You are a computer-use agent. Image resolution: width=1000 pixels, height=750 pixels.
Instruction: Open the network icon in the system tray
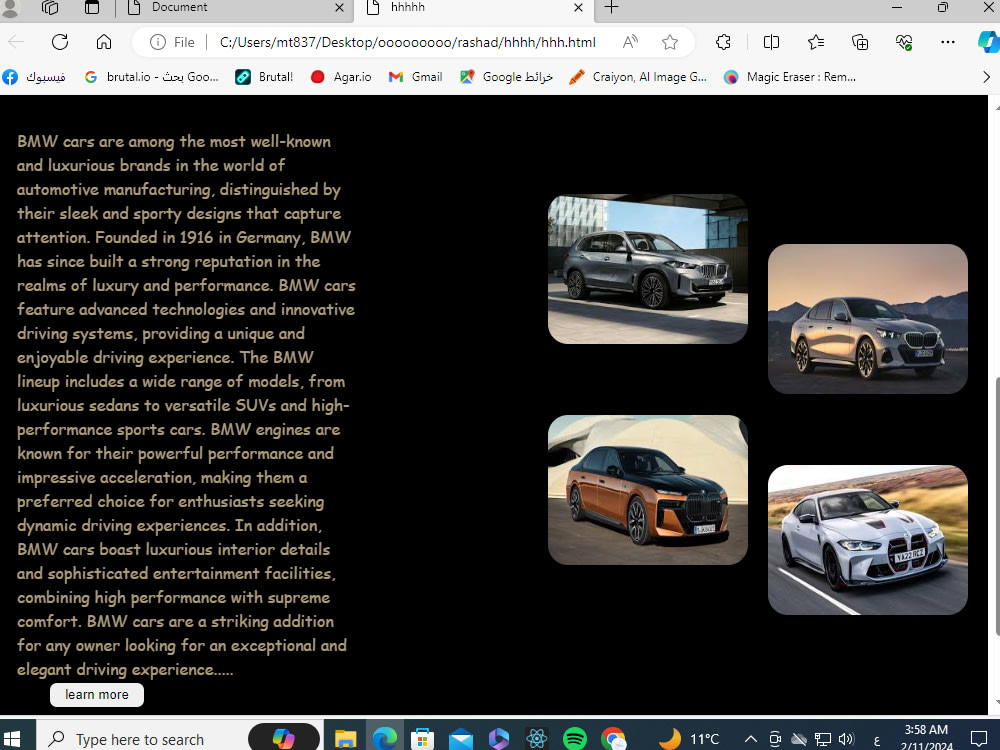pyautogui.click(x=823, y=739)
